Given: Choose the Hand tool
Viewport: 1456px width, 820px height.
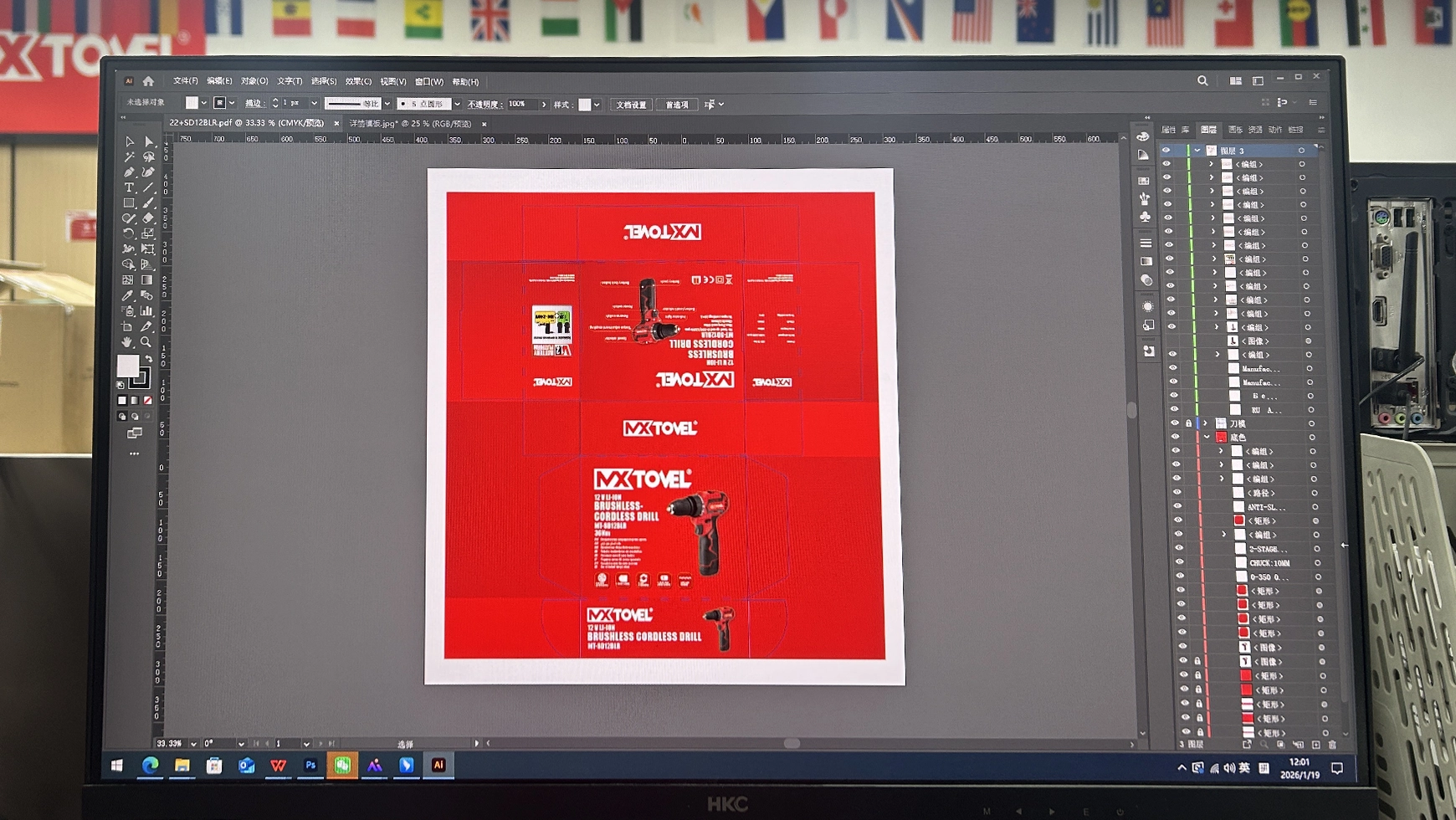Looking at the screenshot, I should click(127, 342).
